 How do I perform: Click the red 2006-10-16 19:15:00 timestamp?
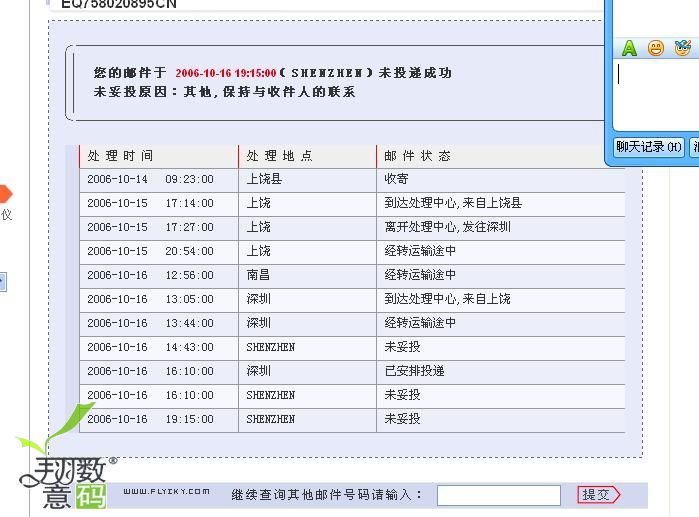[225, 73]
